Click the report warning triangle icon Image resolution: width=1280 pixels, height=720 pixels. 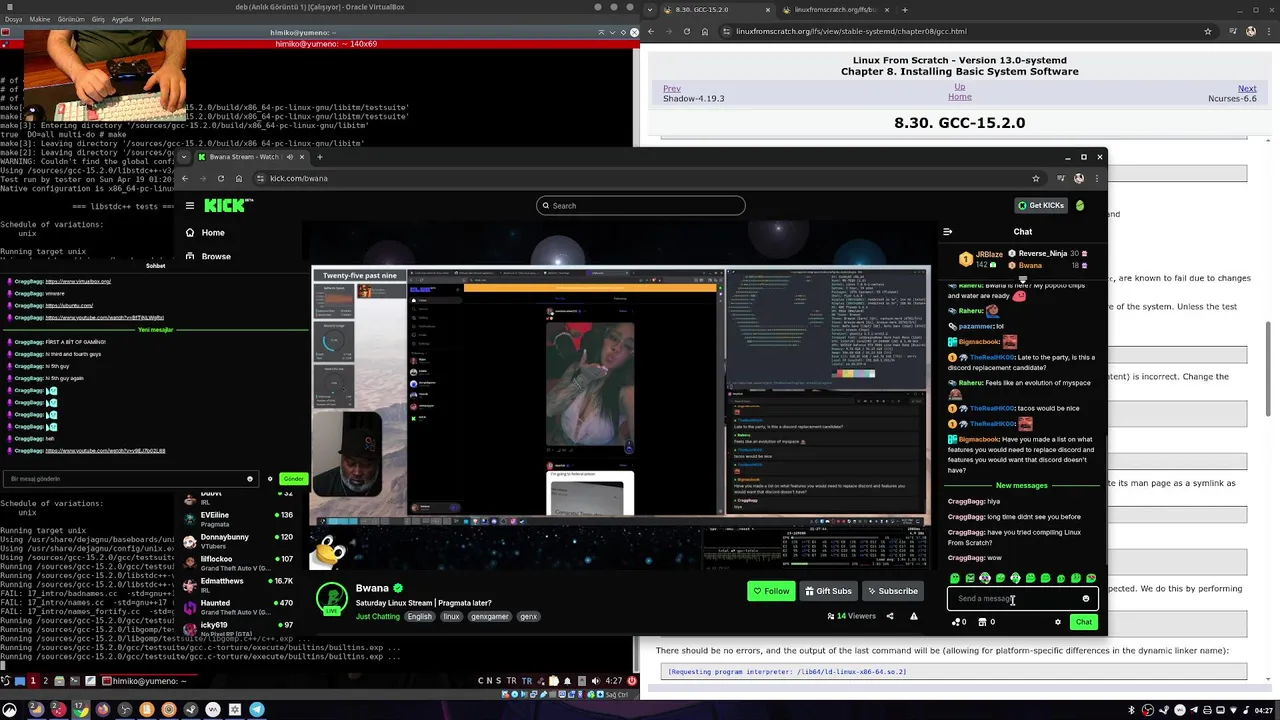pos(913,616)
